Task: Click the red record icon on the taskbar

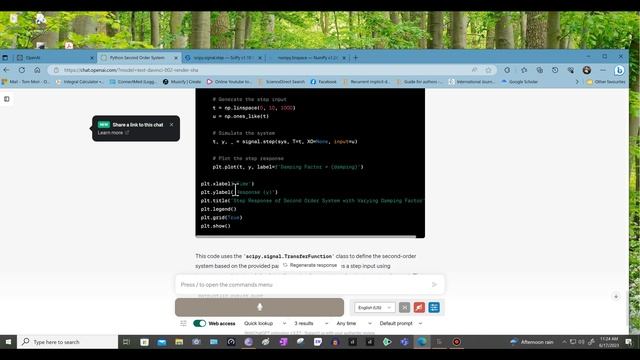Action: click(456, 342)
